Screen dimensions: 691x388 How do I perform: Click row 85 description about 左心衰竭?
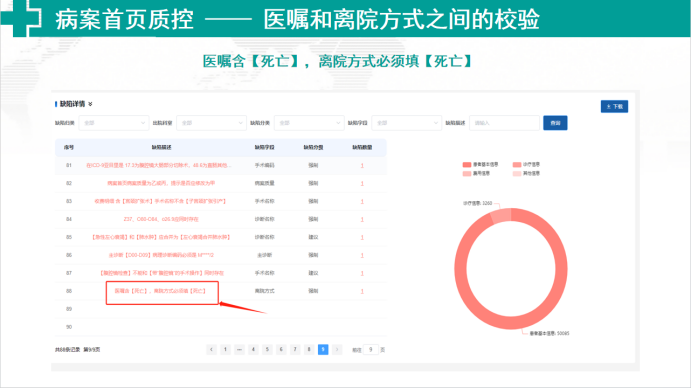tap(161, 237)
